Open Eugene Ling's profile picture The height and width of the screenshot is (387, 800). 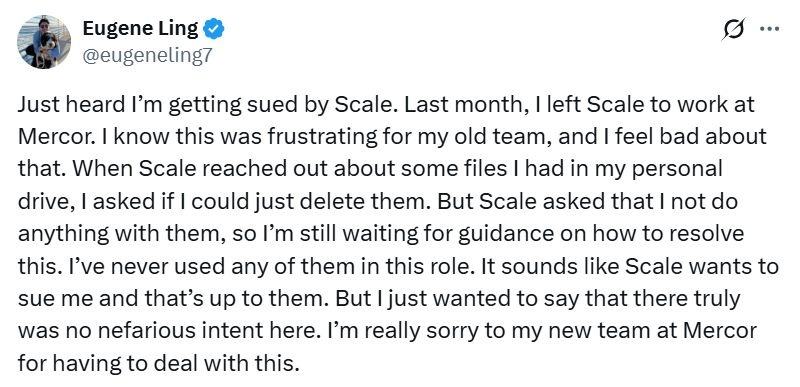pyautogui.click(x=44, y=42)
